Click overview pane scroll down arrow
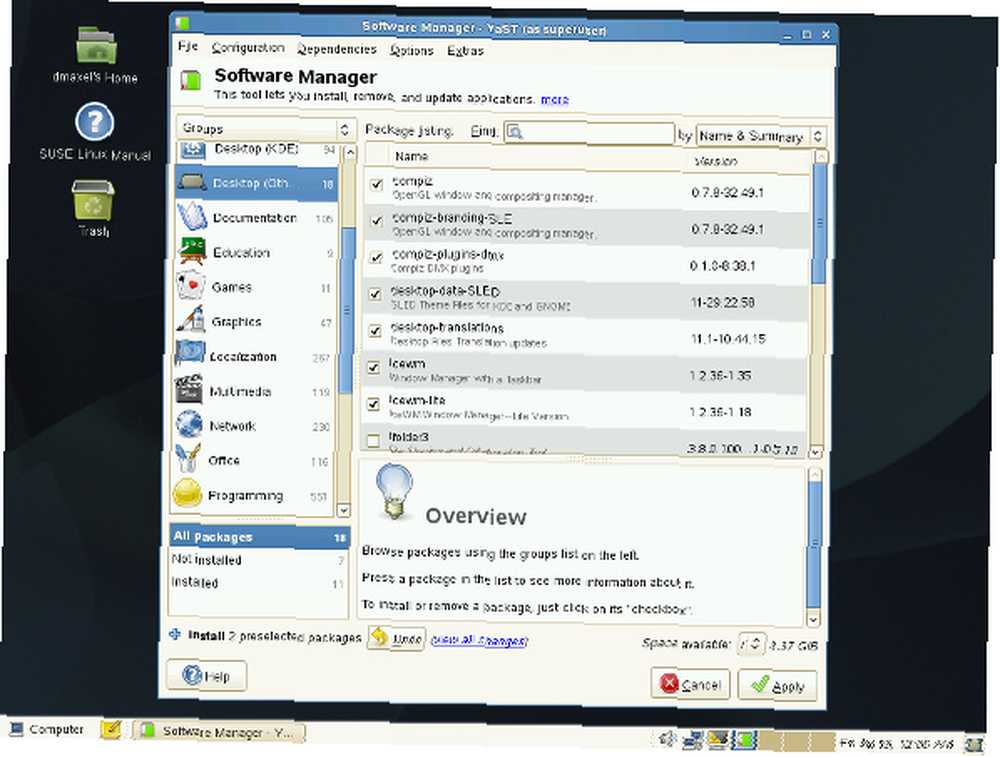Screen dimensions: 1000x757 812,618
